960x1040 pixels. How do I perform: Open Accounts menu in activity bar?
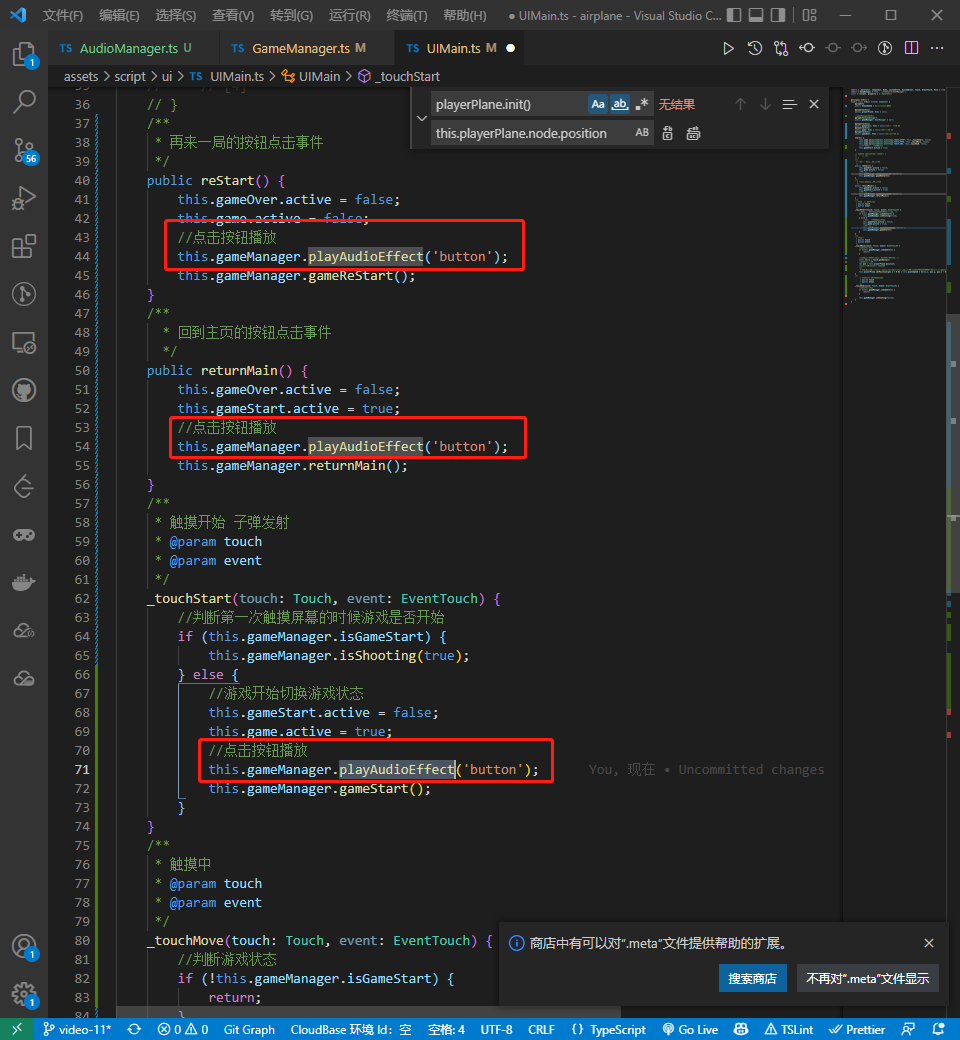(x=24, y=947)
